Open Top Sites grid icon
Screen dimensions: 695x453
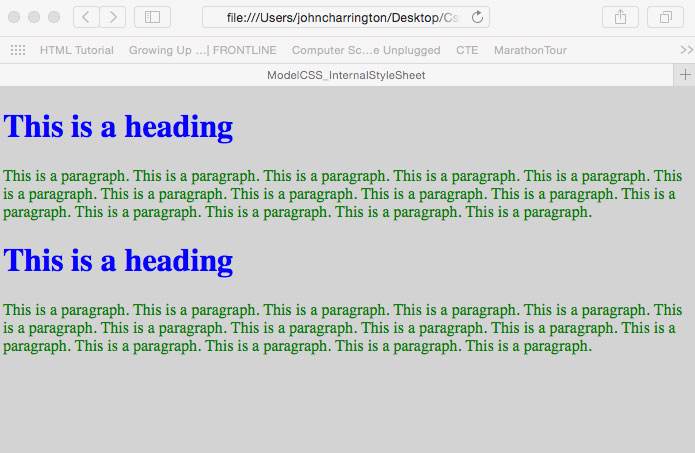(x=18, y=50)
